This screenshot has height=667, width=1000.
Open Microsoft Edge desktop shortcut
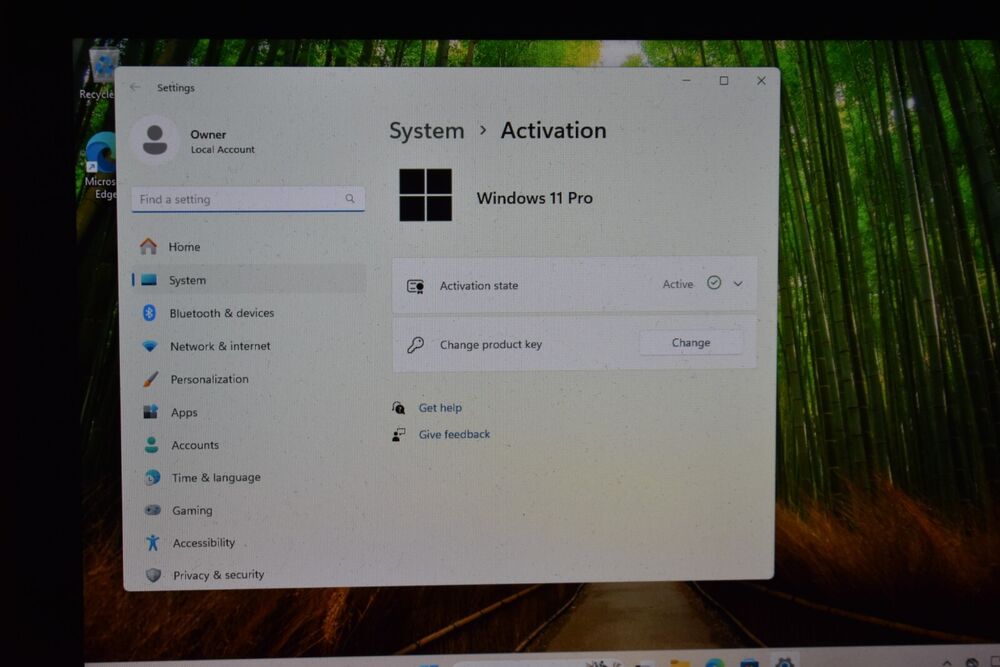(x=102, y=165)
